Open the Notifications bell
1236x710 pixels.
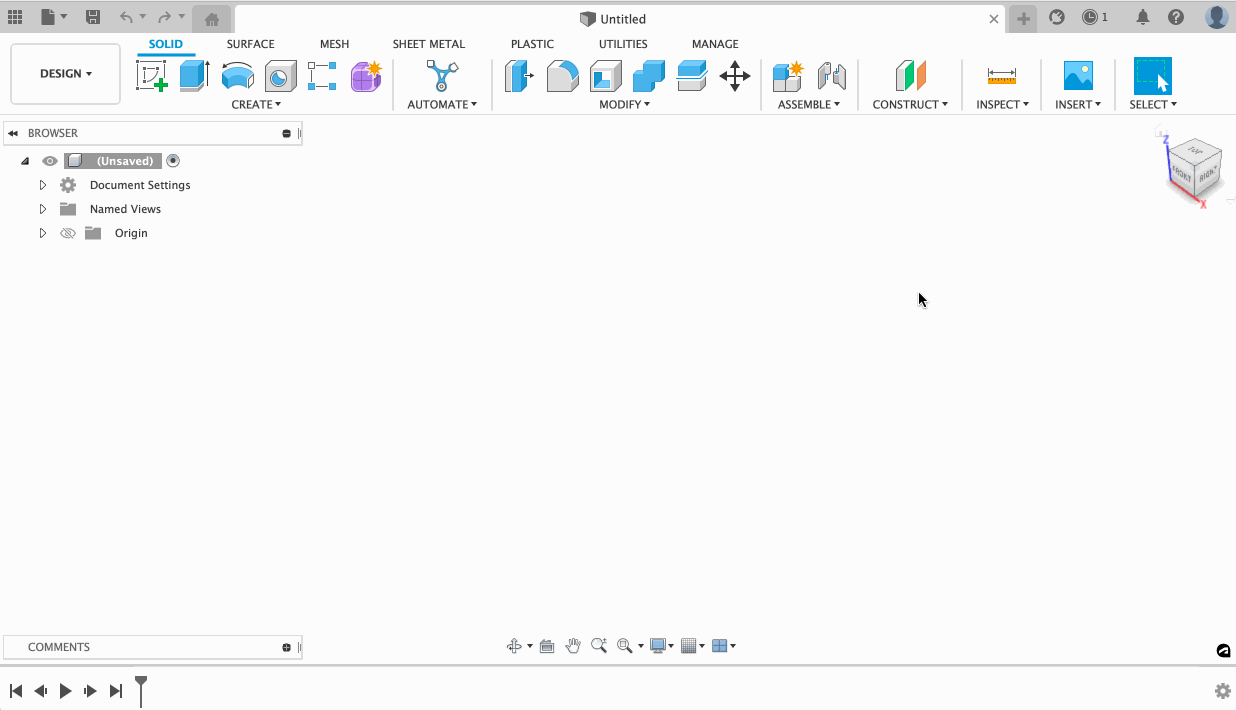click(1143, 17)
